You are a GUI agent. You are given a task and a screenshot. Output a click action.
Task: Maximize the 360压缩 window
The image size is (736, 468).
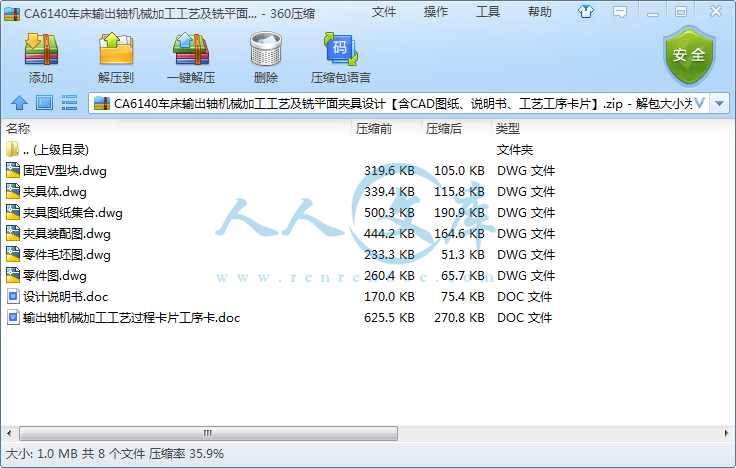coord(681,12)
